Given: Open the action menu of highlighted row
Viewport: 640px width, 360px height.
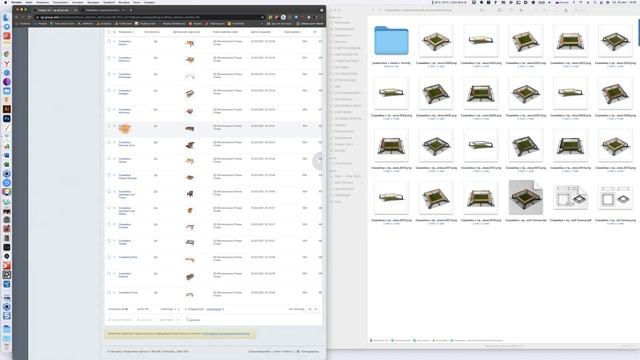Looking at the screenshot, I should click(x=114, y=126).
